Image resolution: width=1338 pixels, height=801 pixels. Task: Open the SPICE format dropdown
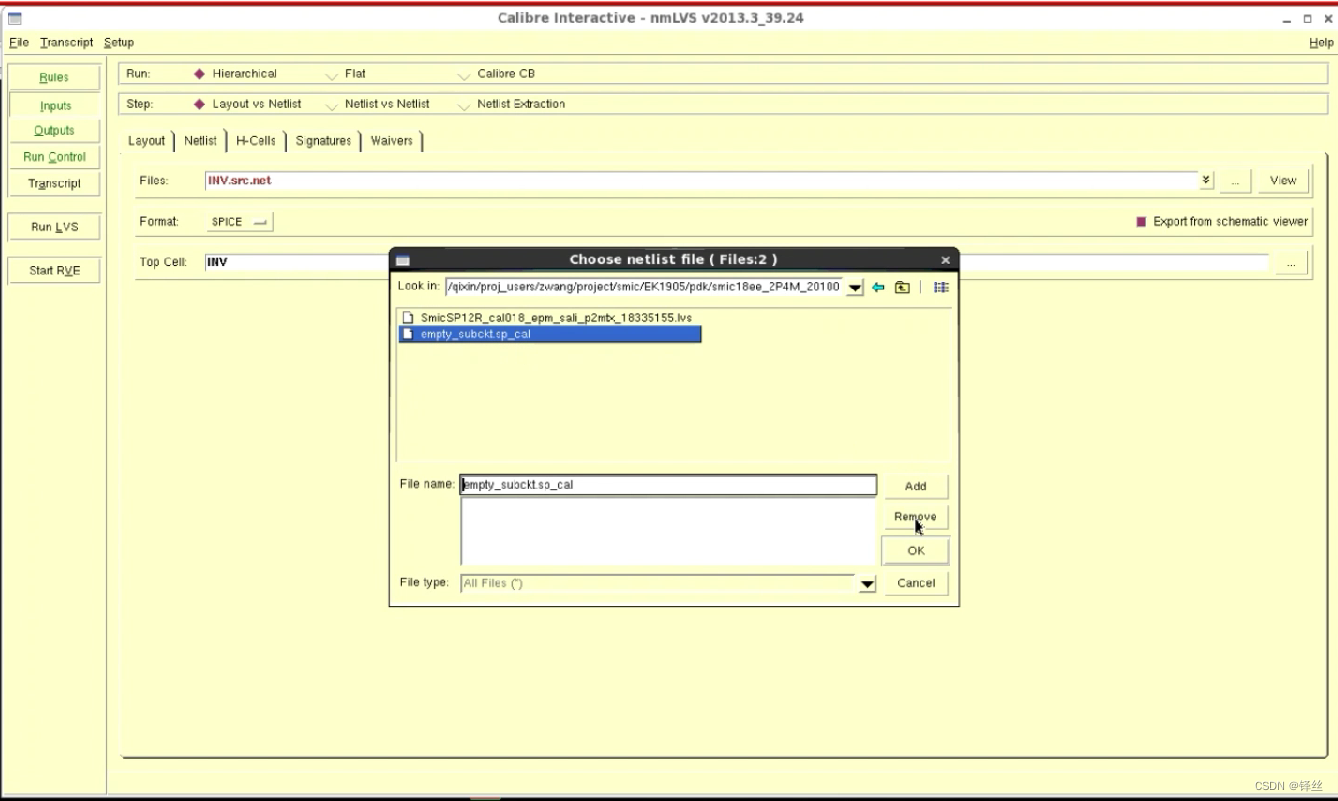[x=240, y=222]
